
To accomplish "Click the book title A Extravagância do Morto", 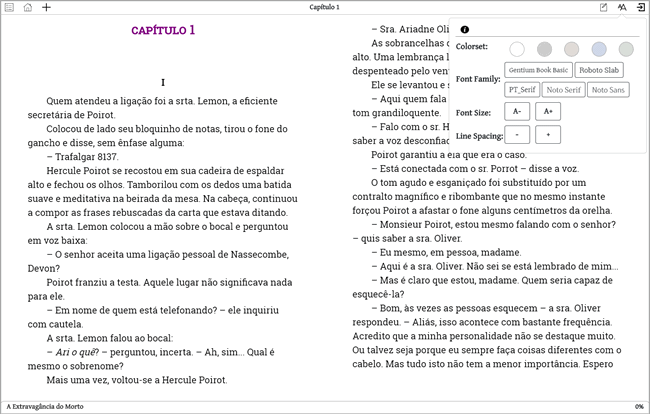I will [45, 407].
